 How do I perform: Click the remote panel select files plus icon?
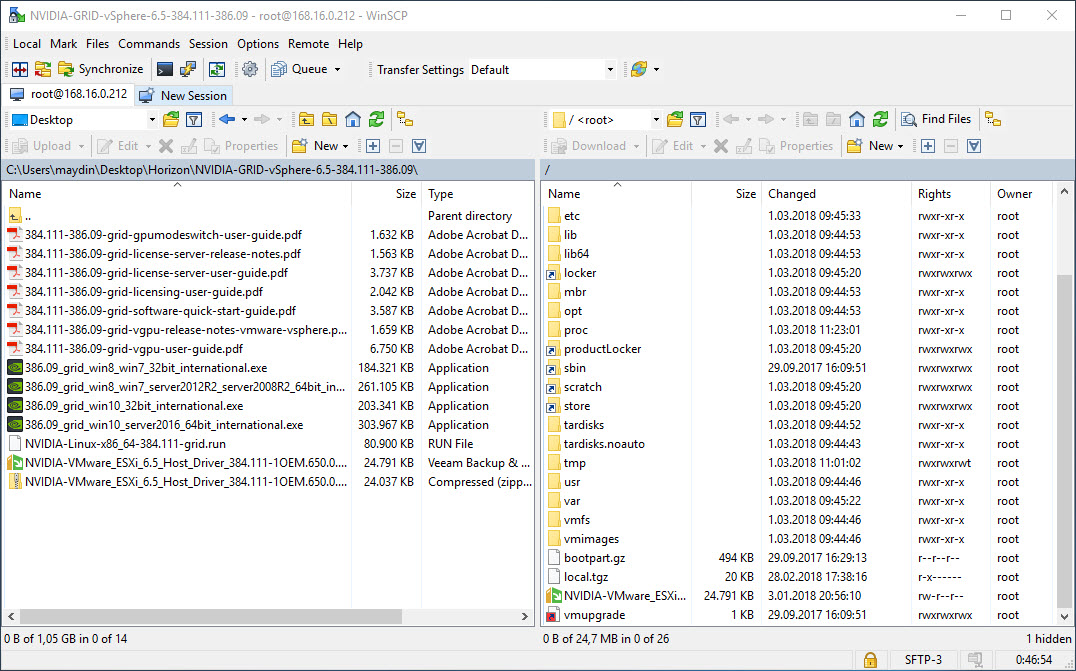pos(928,146)
